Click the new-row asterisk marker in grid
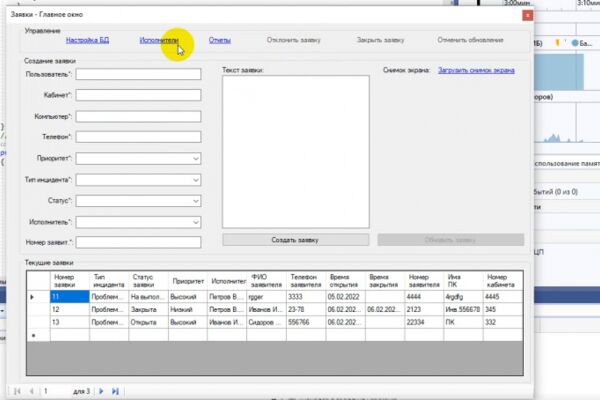Screen dimensions: 600x400 pyautogui.click(x=33, y=335)
